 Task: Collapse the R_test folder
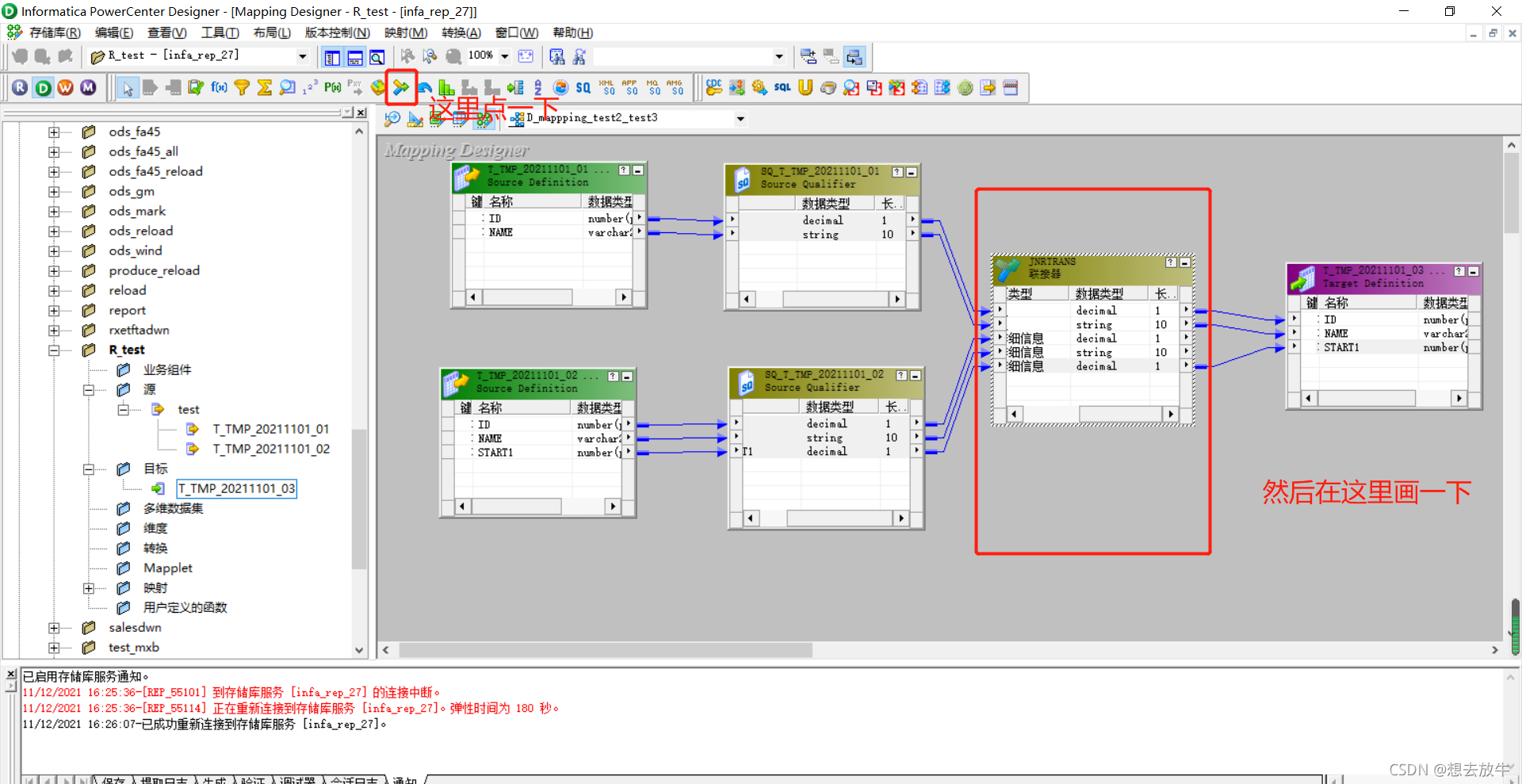tap(54, 350)
